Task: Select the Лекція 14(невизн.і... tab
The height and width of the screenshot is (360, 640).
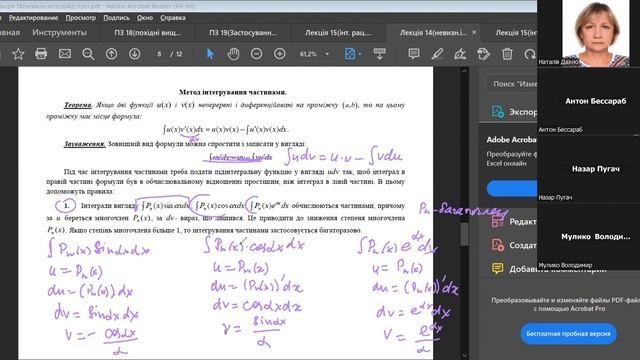Action: [x=433, y=33]
